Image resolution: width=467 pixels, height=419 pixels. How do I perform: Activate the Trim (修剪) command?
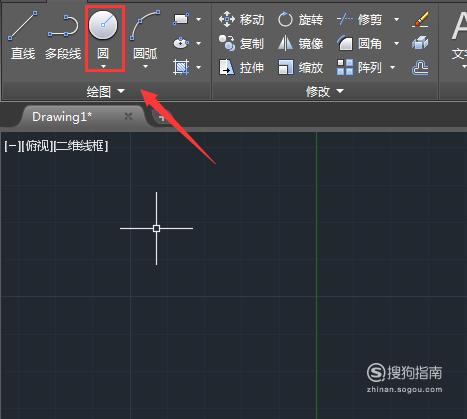click(x=359, y=20)
